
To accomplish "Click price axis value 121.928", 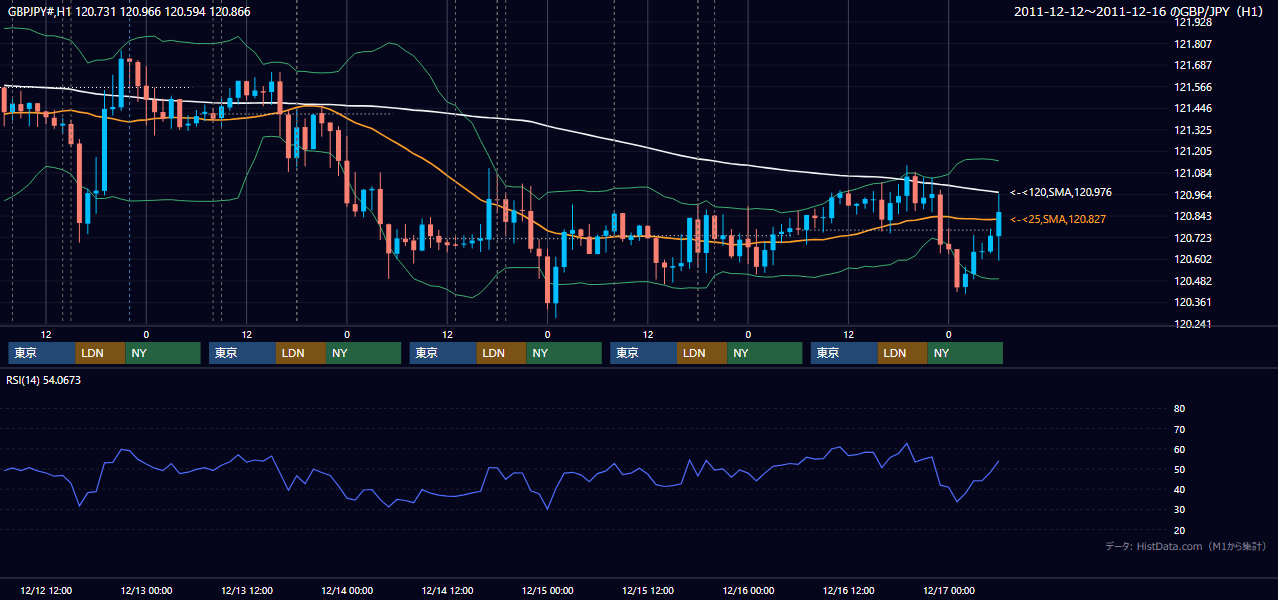I will 1193,22.
